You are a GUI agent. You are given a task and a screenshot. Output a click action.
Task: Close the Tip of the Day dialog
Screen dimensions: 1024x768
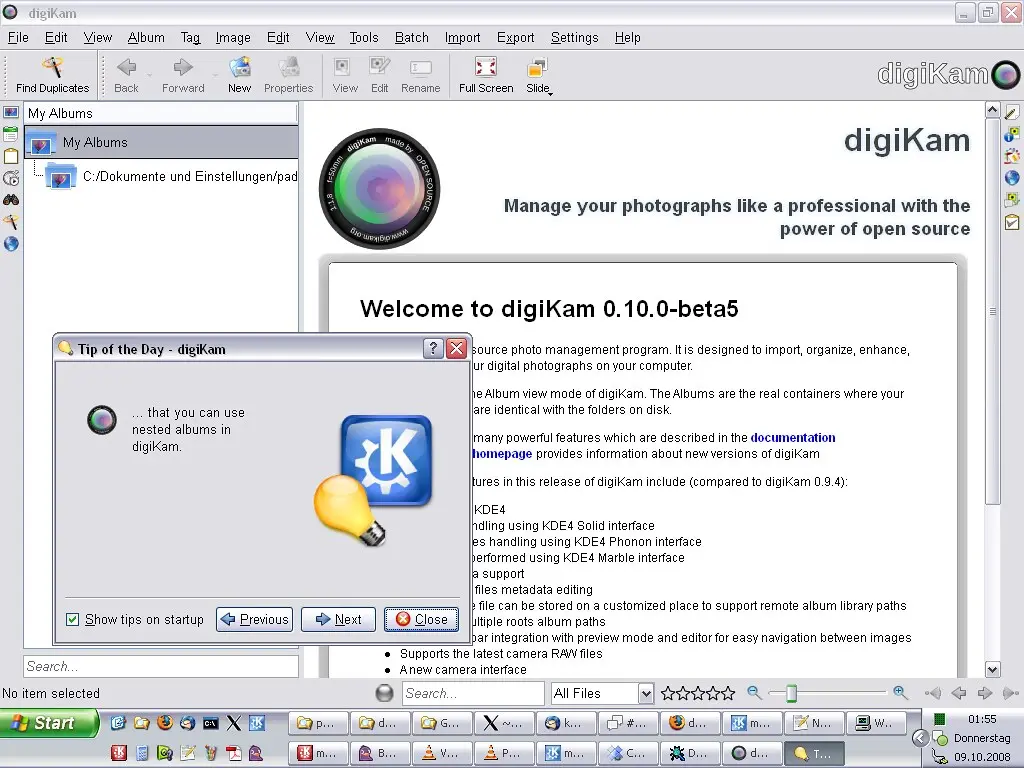(421, 619)
